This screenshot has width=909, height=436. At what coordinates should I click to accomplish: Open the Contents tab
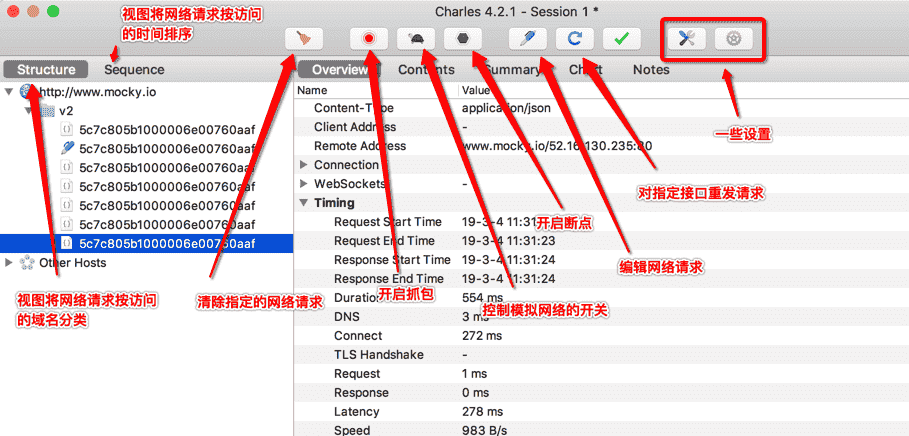(x=426, y=70)
